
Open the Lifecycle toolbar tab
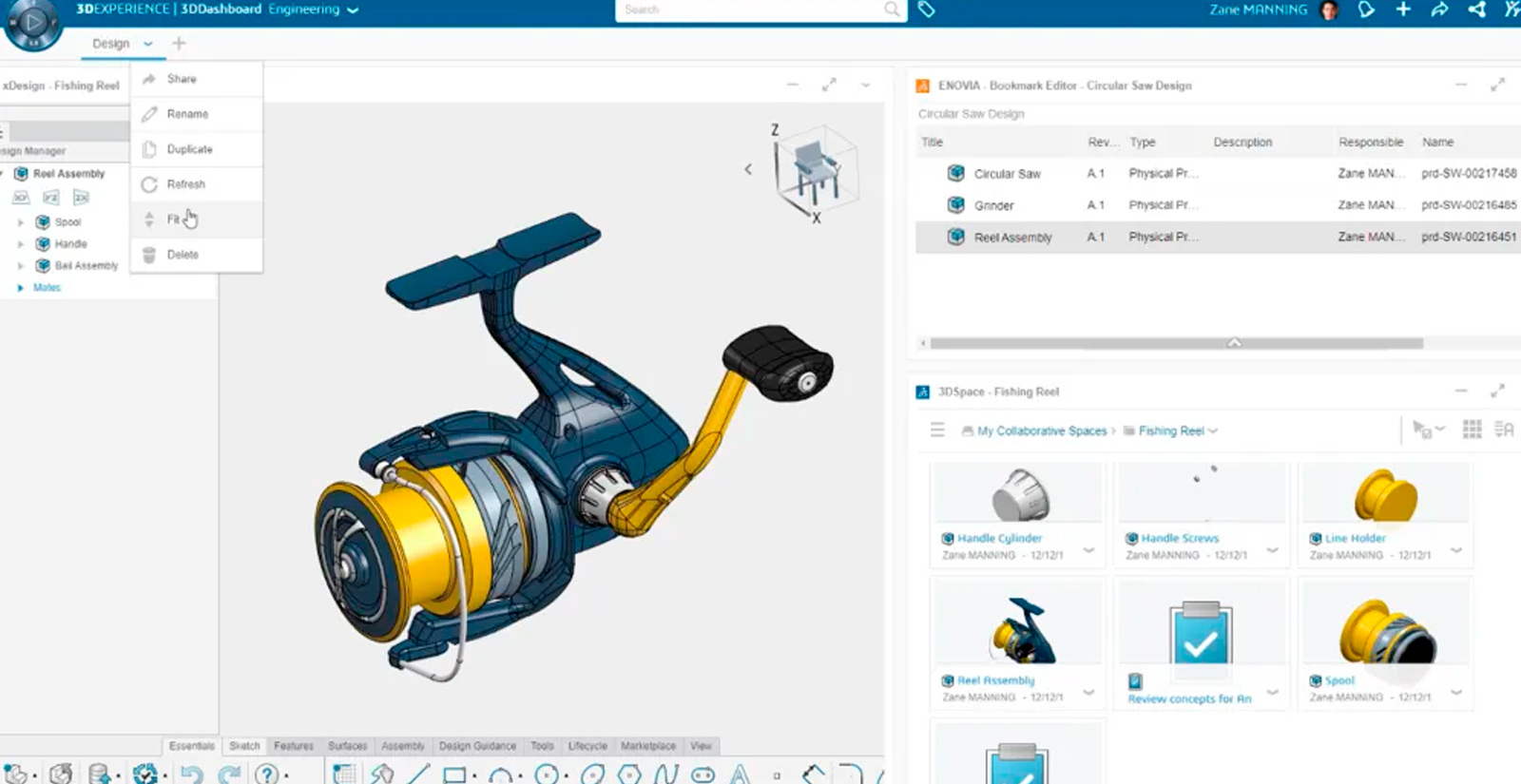click(587, 746)
